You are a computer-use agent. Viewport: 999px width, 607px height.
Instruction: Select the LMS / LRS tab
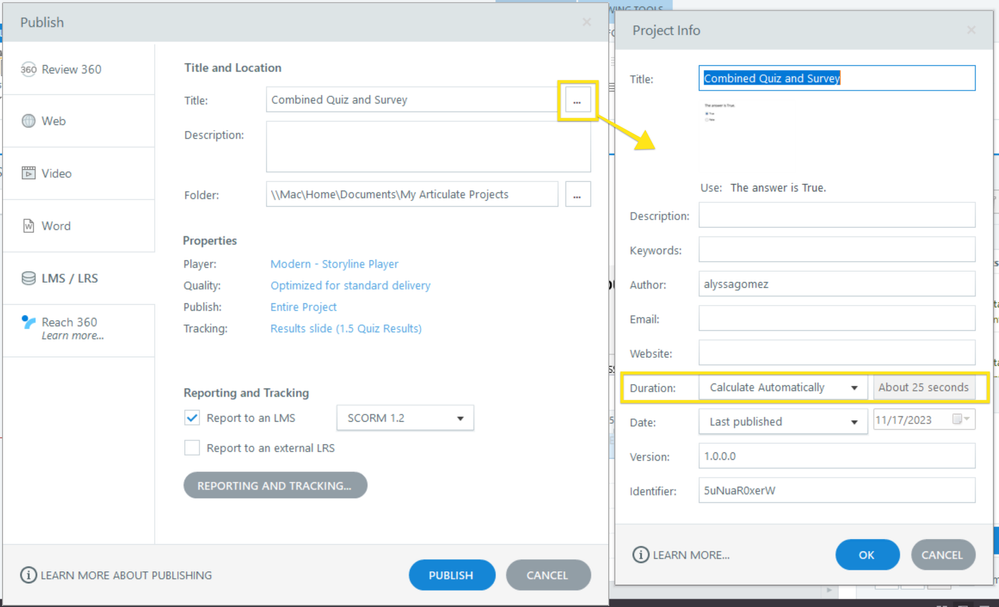click(x=78, y=278)
